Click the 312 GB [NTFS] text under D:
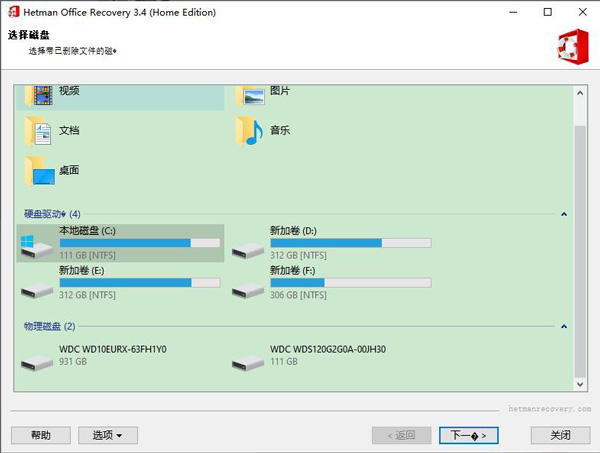Screen dimensions: 600x453 pos(298,255)
